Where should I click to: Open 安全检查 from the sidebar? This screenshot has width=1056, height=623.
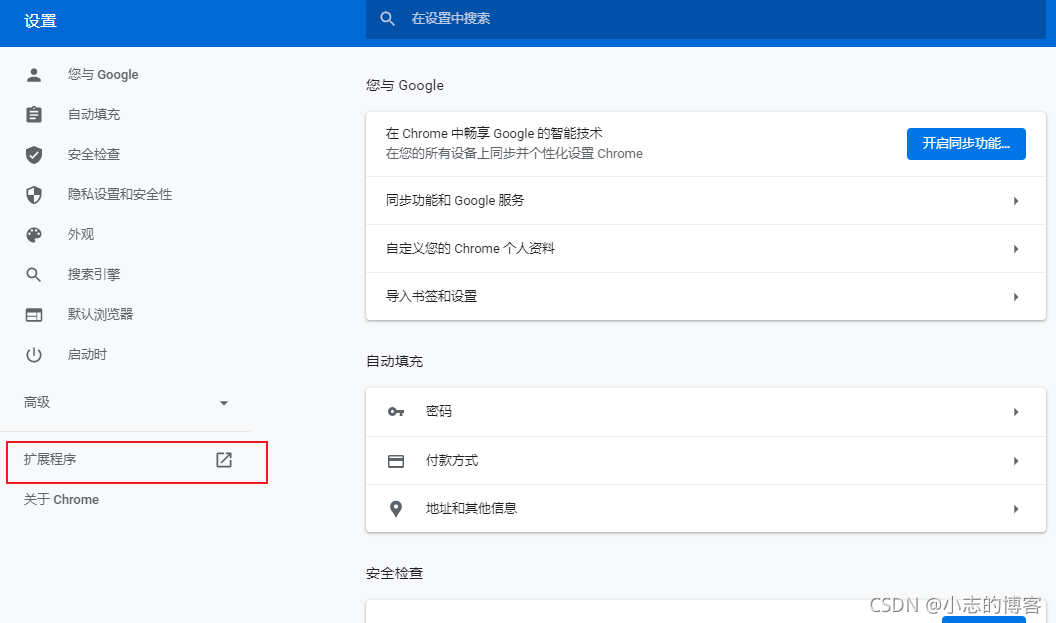94,154
